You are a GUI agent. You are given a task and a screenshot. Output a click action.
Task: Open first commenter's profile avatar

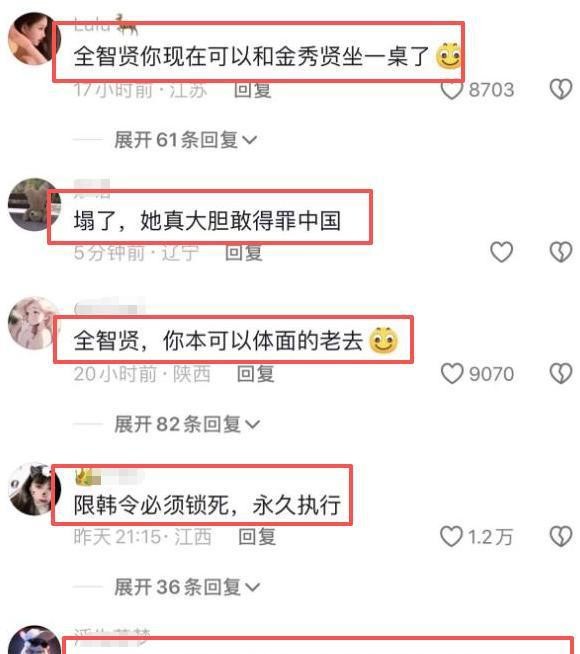[32, 39]
